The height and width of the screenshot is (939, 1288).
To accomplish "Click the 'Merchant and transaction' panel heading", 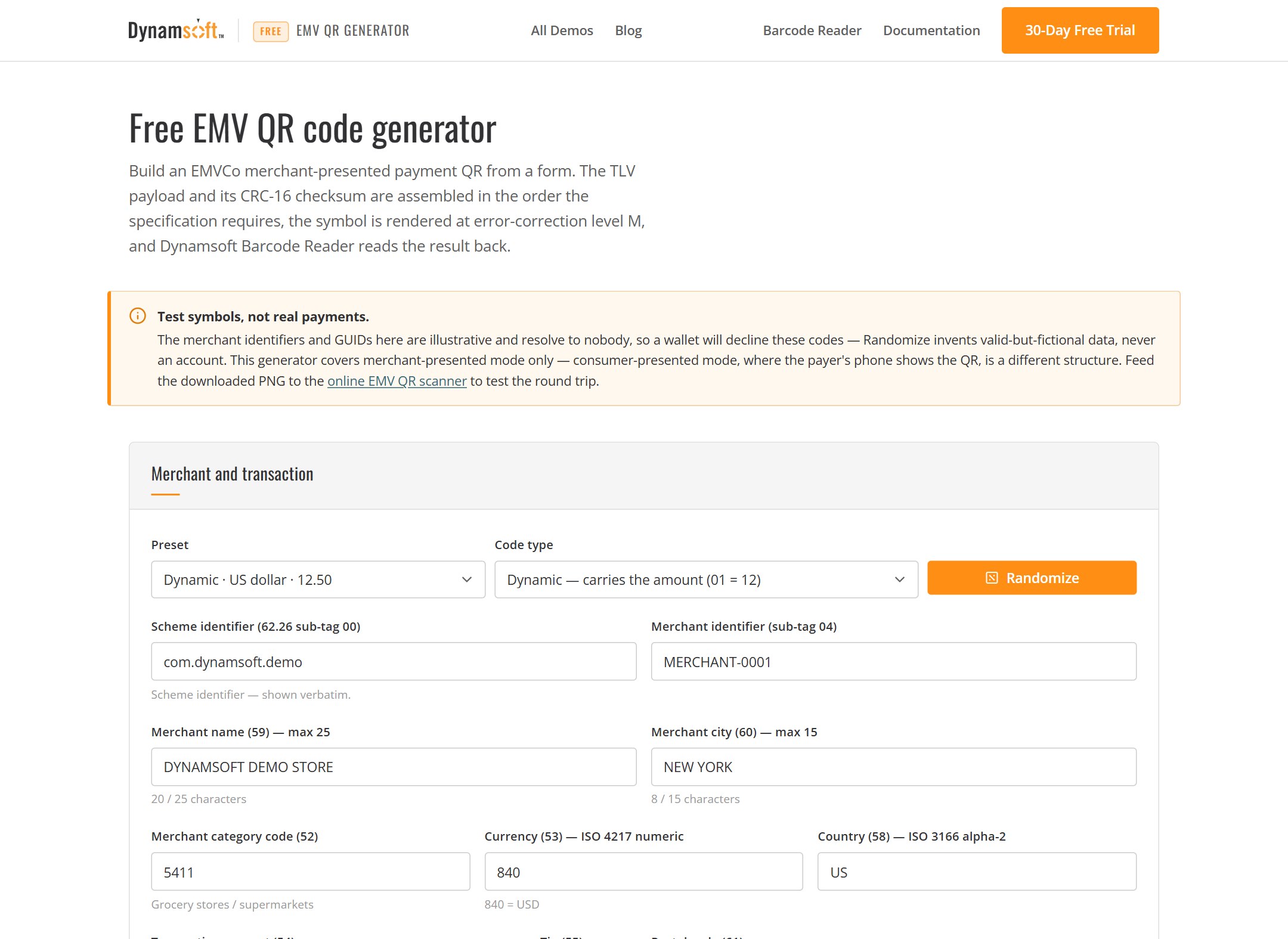I will [x=232, y=474].
